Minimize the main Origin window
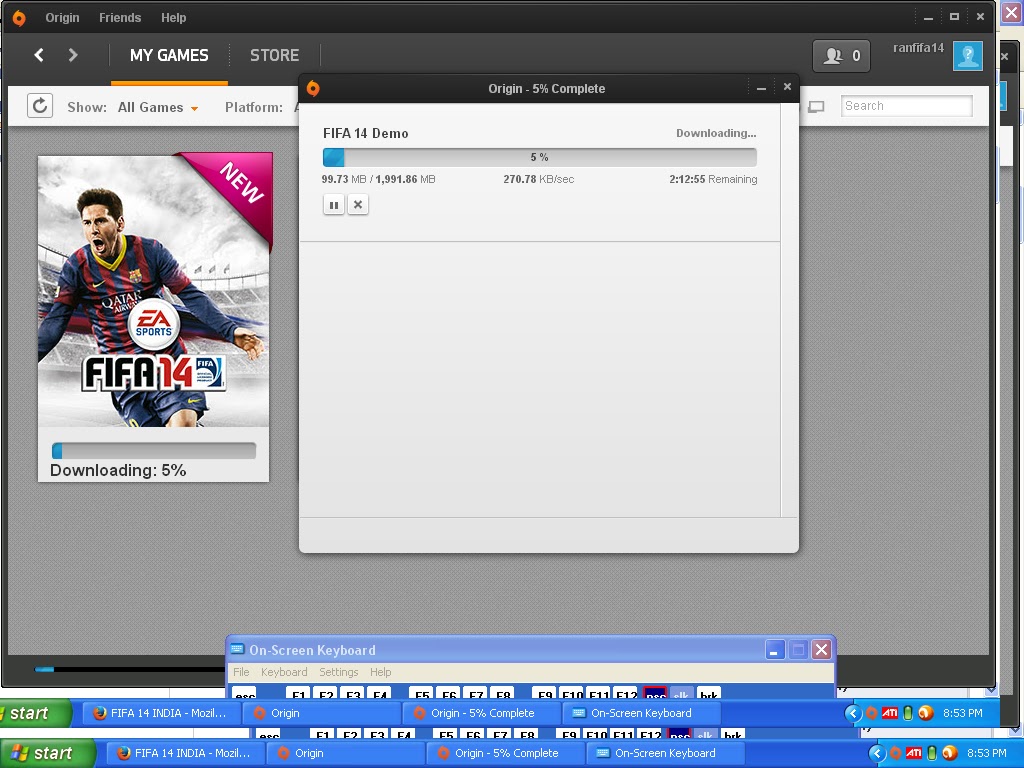 [x=928, y=18]
